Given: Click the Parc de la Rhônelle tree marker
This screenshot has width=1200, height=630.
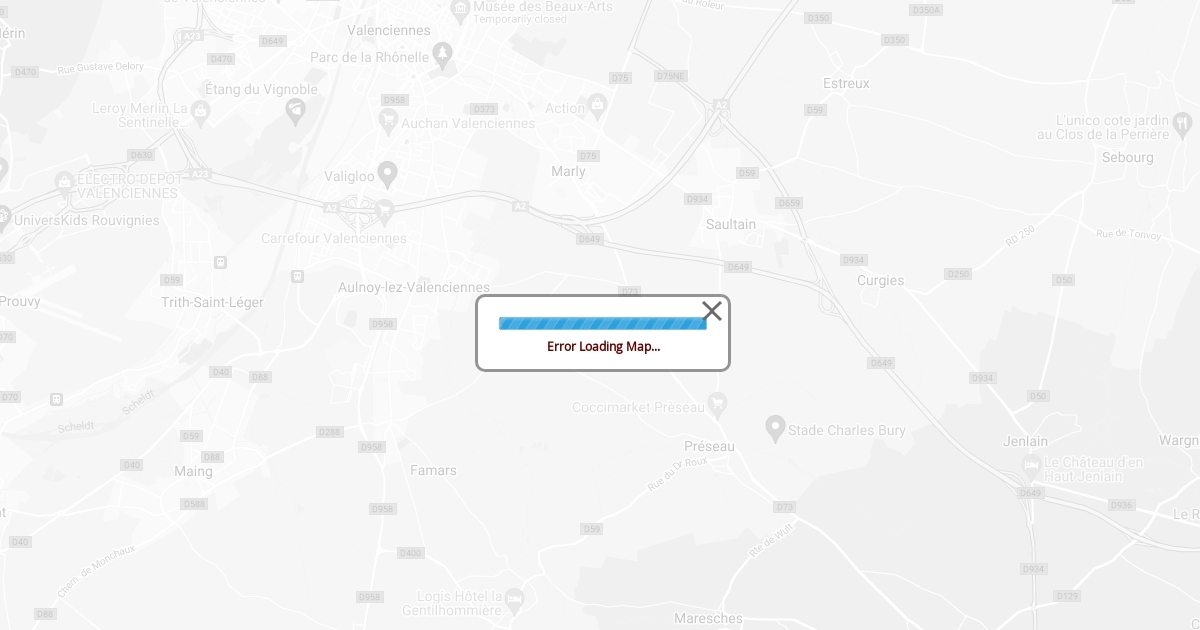Looking at the screenshot, I should point(443,57).
